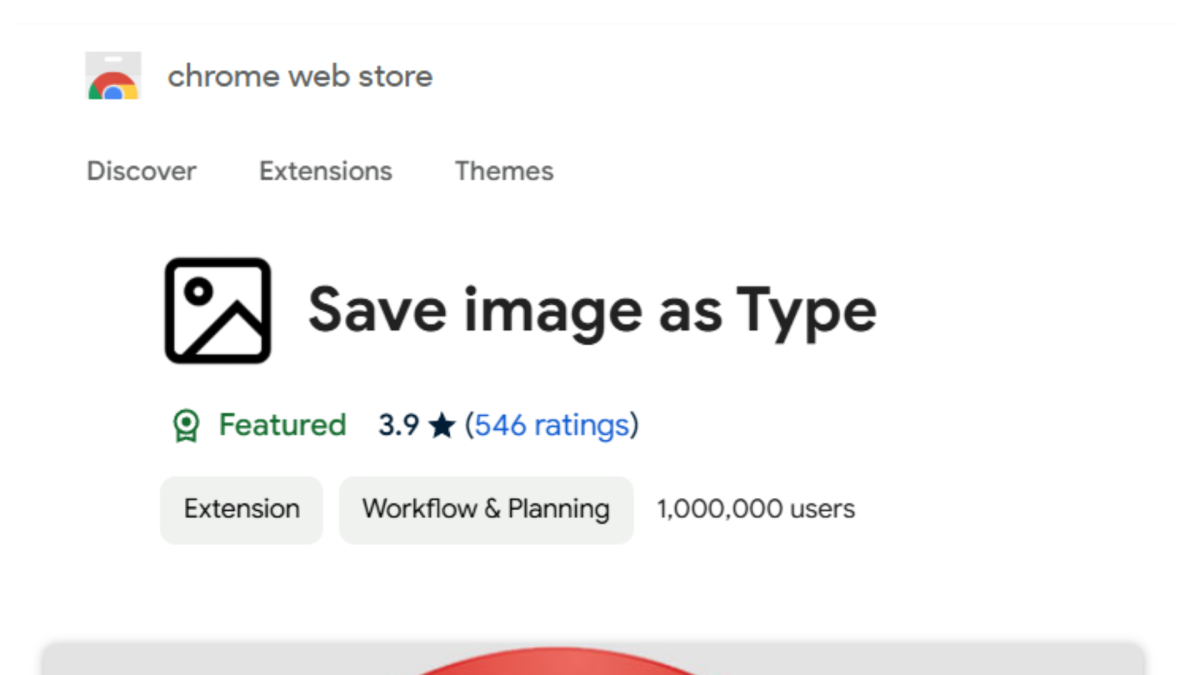Click the Save image as Type heading
Screen dimensions: 1200x675
point(591,310)
